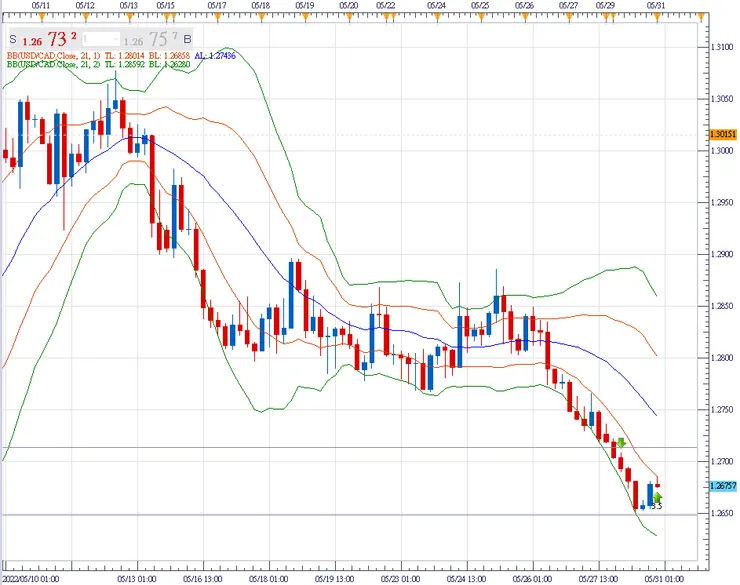The image size is (740, 585).
Task: Click the 1.2900 price axis label
Action: coord(722,254)
